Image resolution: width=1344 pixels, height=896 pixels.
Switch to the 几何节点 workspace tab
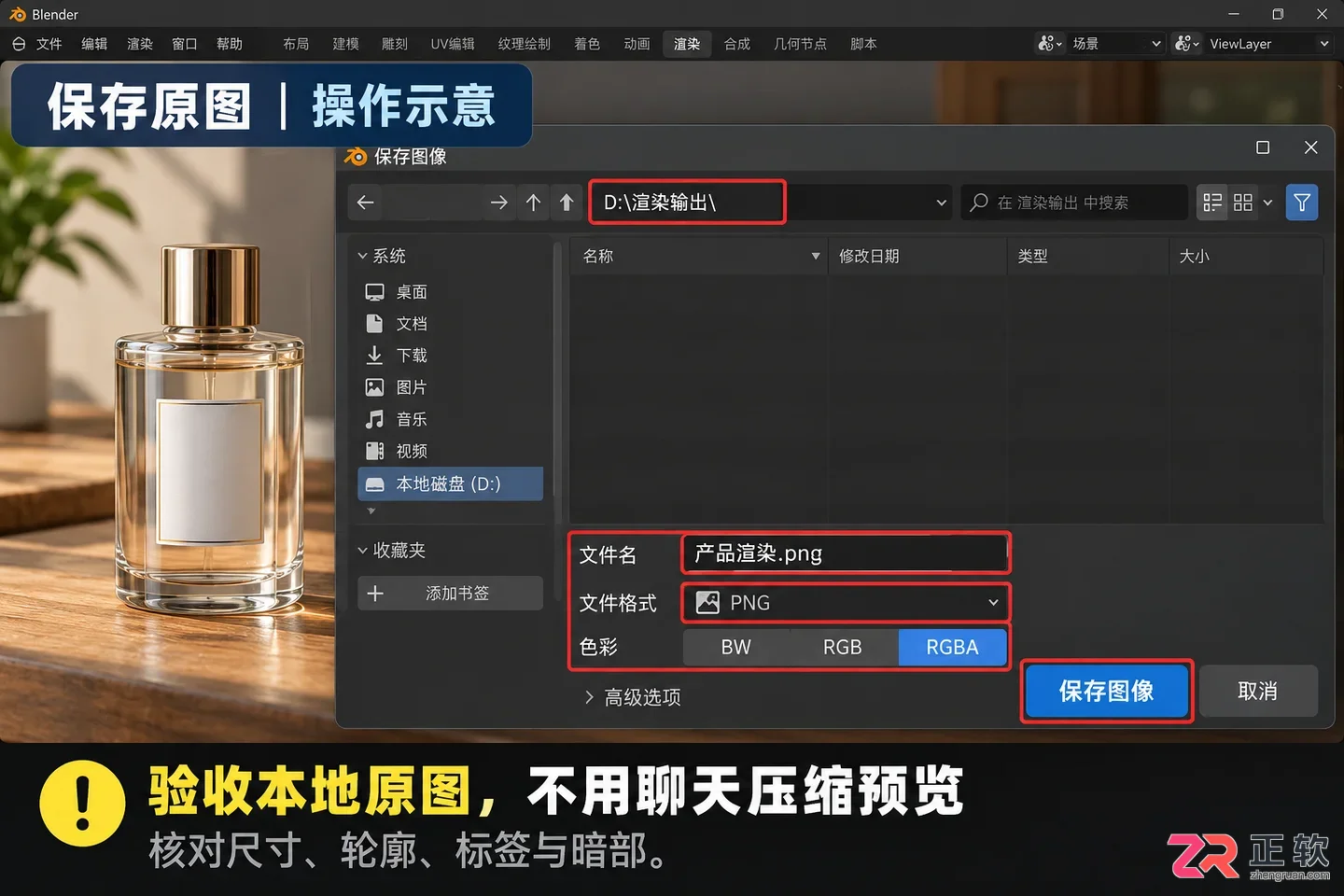(x=800, y=44)
